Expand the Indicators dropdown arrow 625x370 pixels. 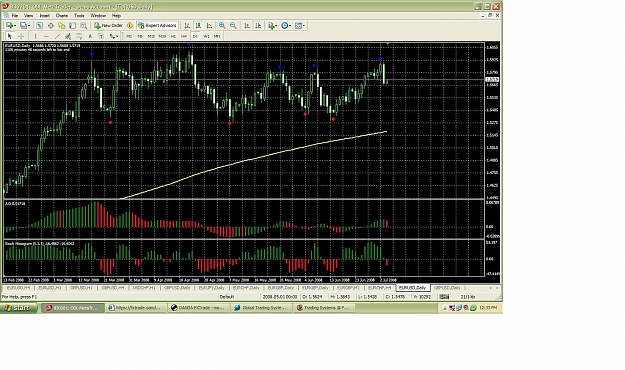point(277,26)
